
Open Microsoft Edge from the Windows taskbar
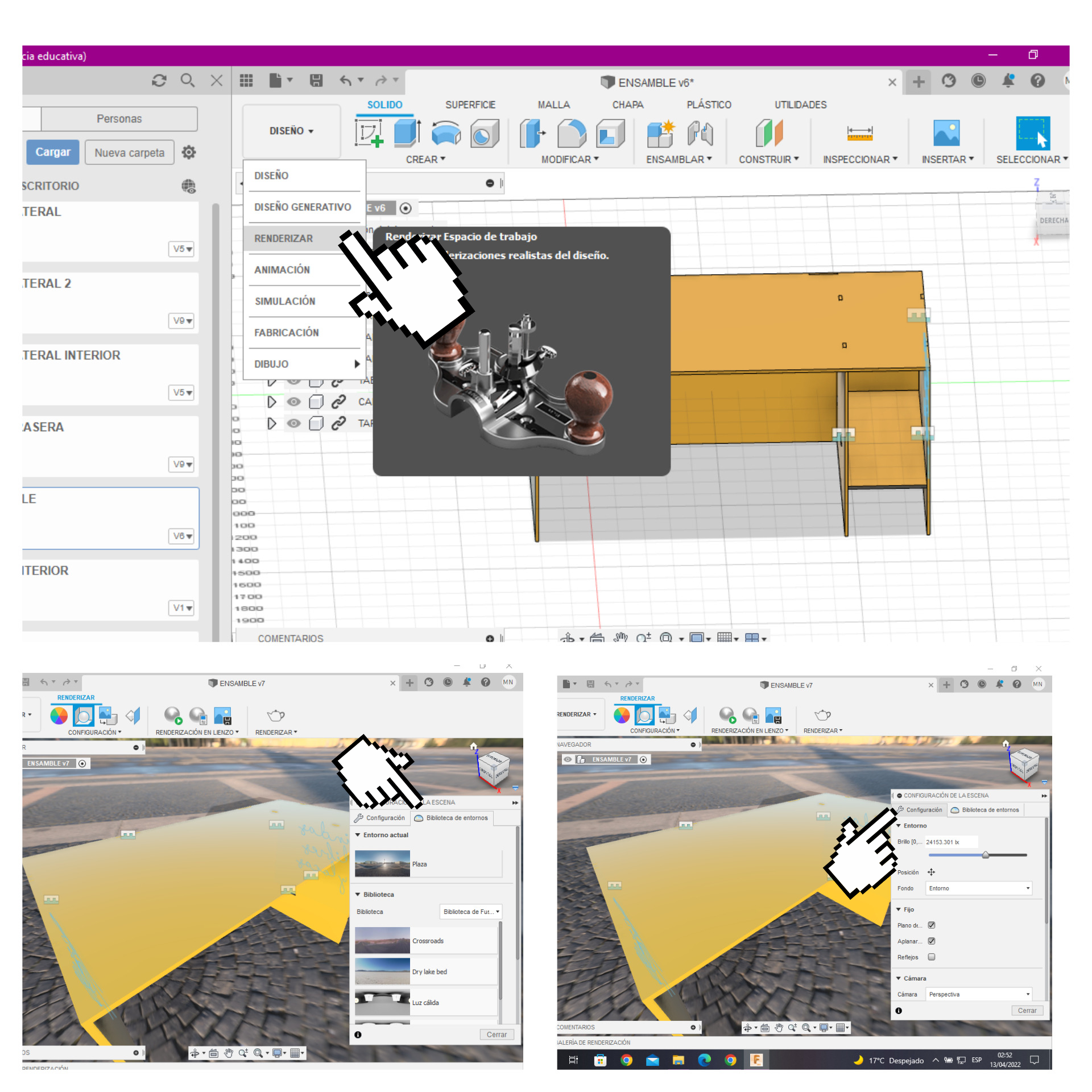click(704, 1060)
